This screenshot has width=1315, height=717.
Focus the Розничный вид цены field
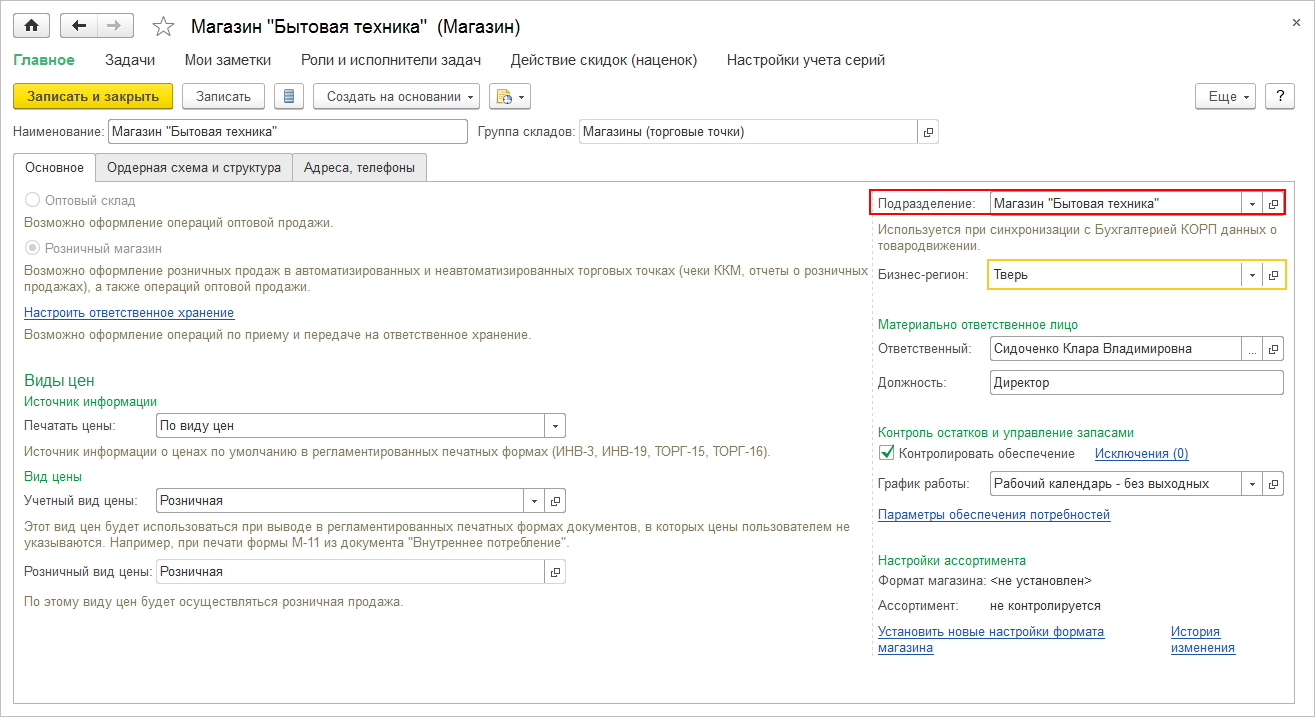point(351,571)
